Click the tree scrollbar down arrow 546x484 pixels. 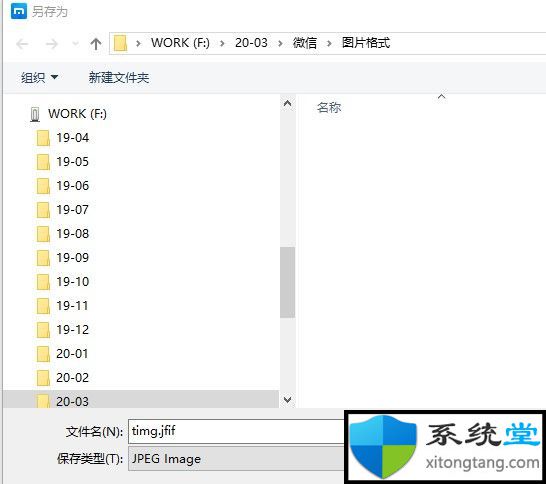click(288, 399)
